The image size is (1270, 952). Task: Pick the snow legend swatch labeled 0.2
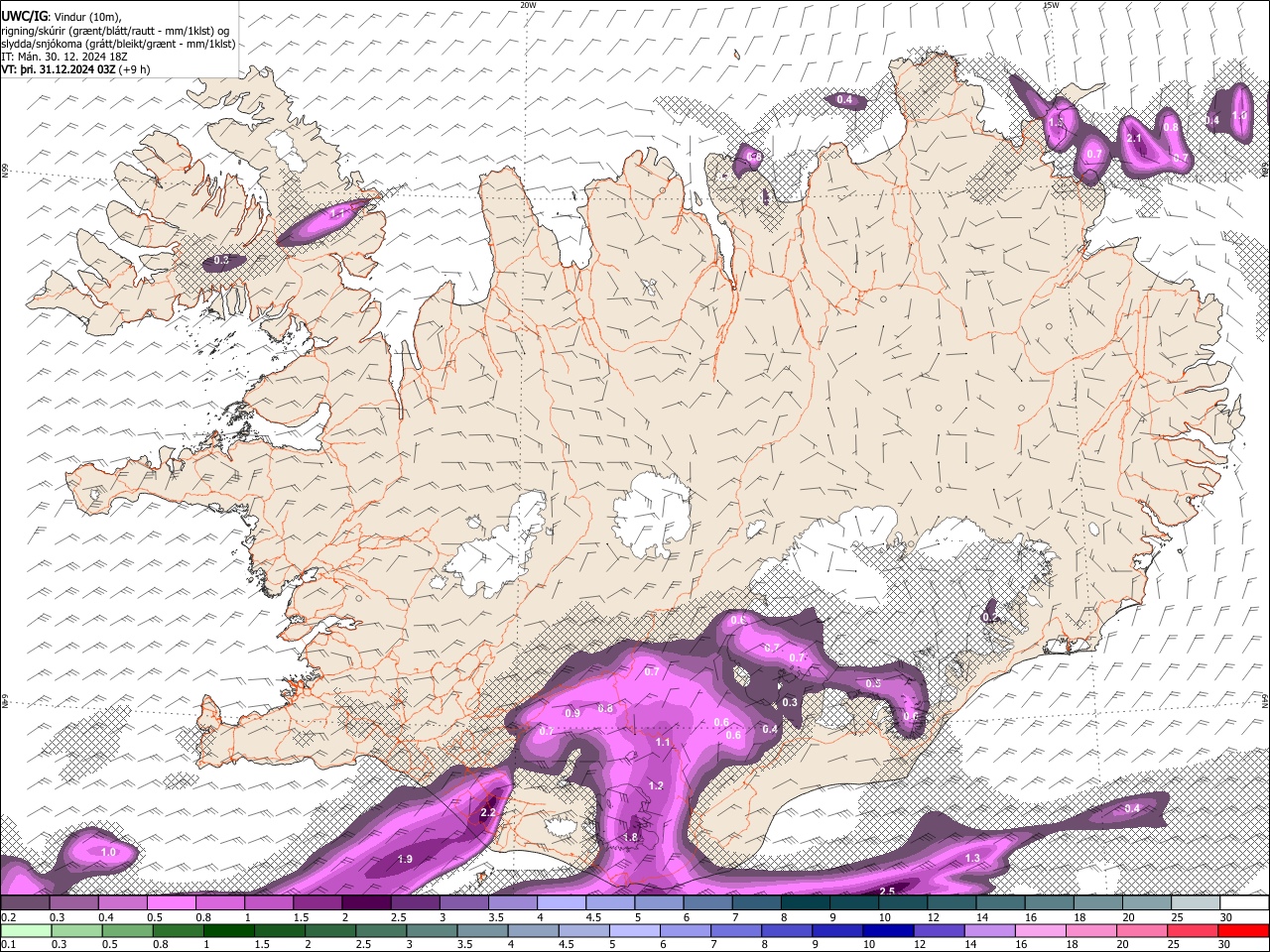point(25,902)
